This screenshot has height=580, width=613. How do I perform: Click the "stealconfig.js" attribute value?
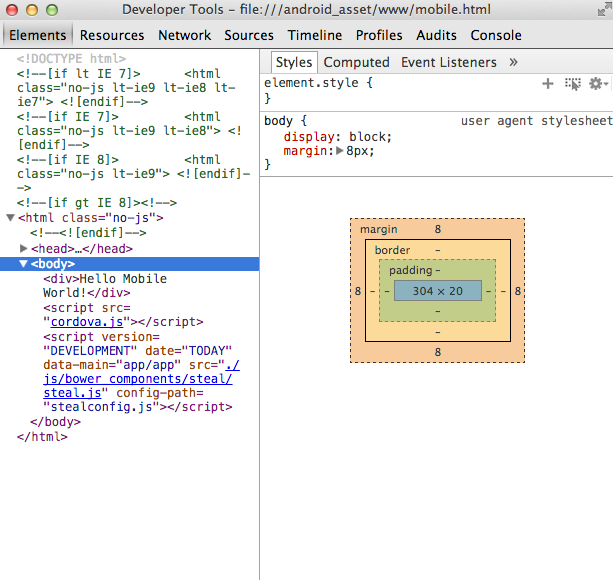[x=101, y=407]
